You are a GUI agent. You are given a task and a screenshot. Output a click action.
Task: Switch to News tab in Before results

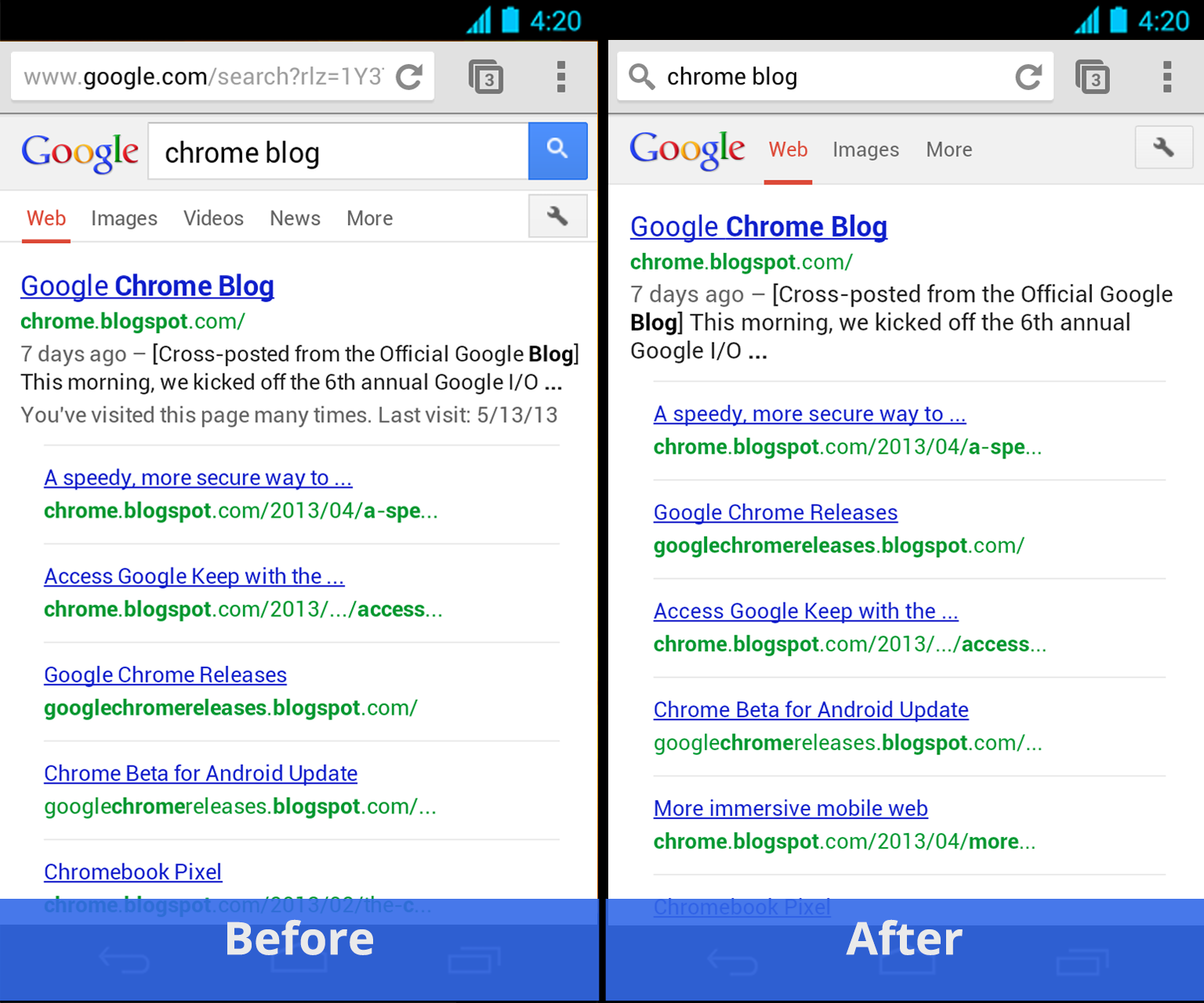coord(295,218)
